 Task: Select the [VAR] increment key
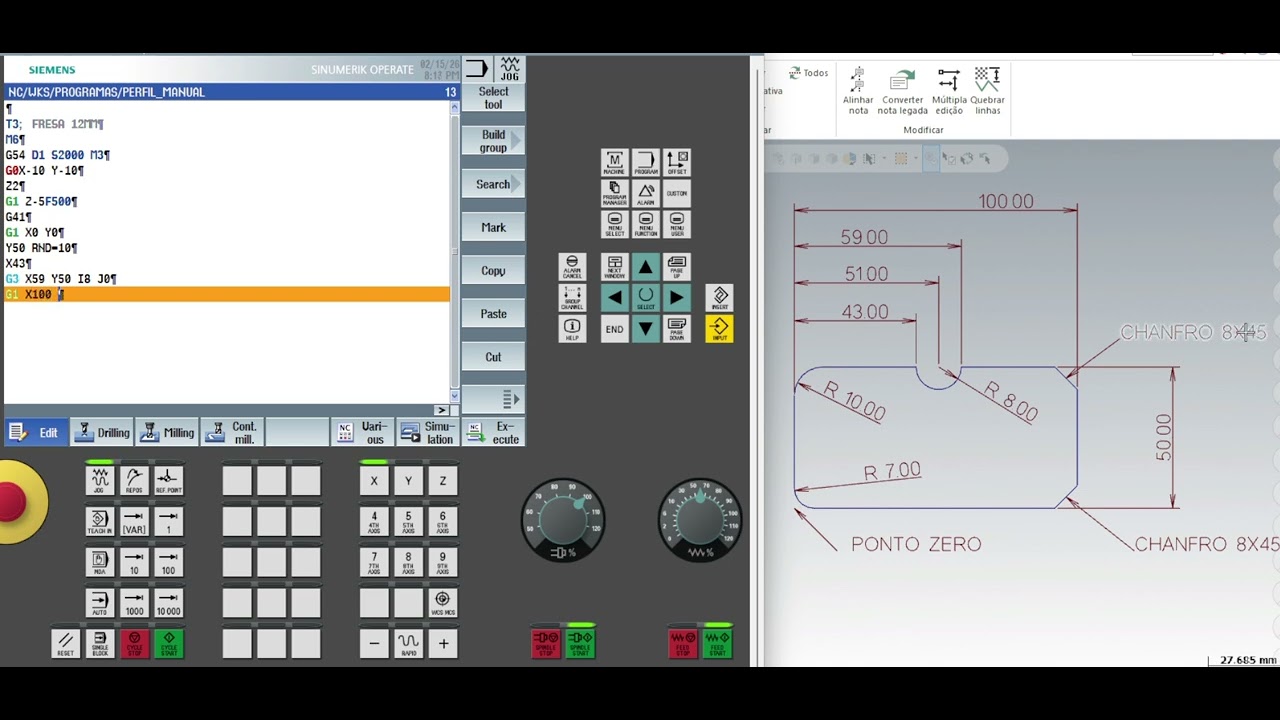(134, 522)
